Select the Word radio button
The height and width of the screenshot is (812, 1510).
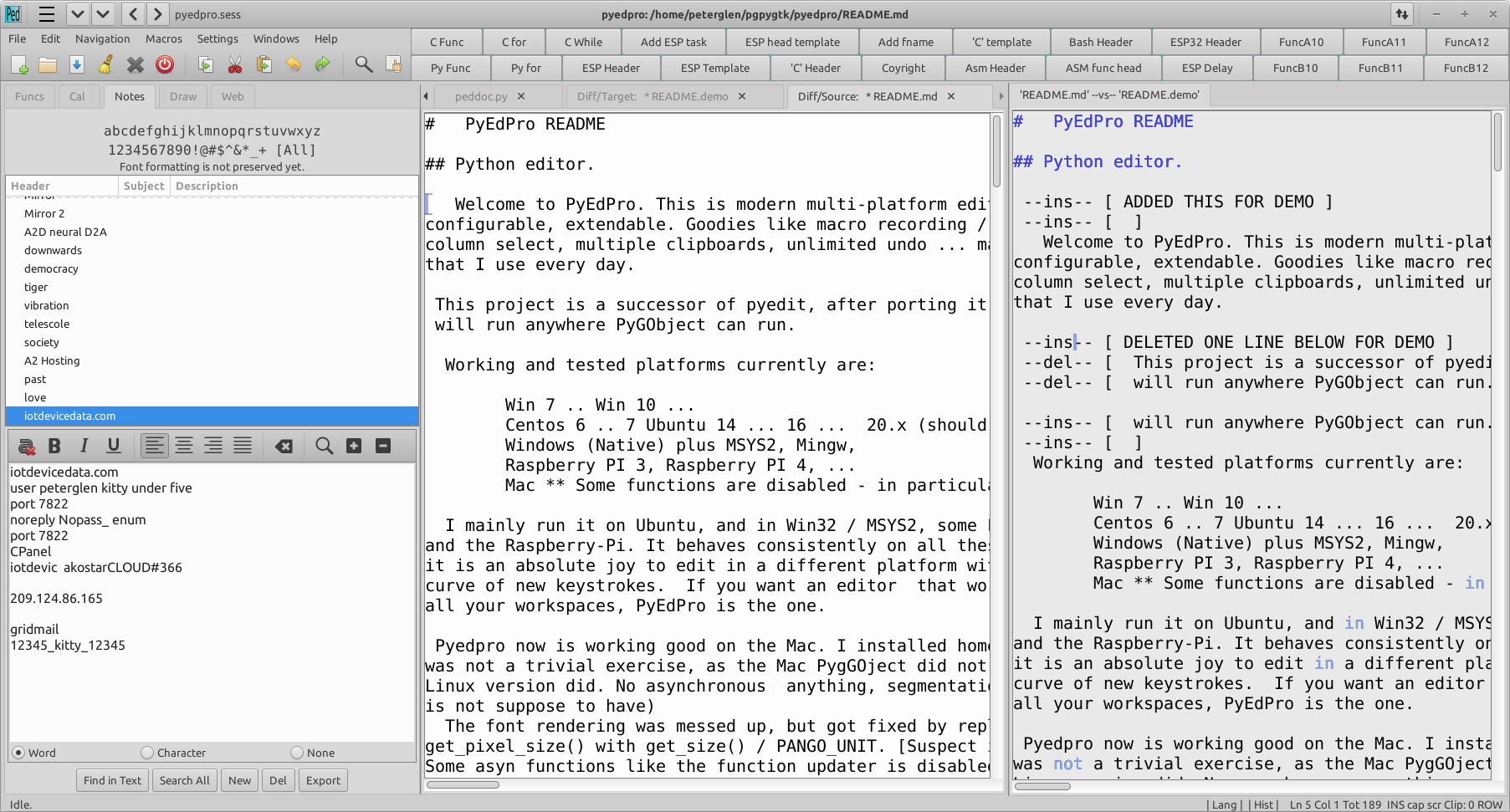point(18,753)
